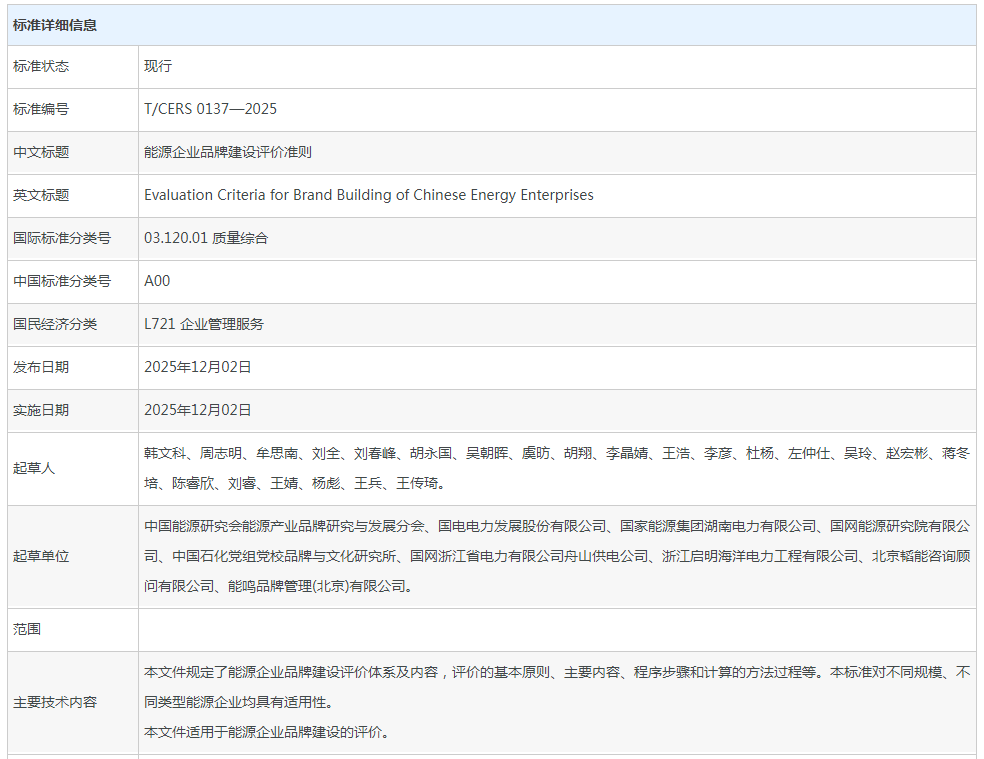
Task: Click the publication date 2025年12月02日
Action: (197, 367)
